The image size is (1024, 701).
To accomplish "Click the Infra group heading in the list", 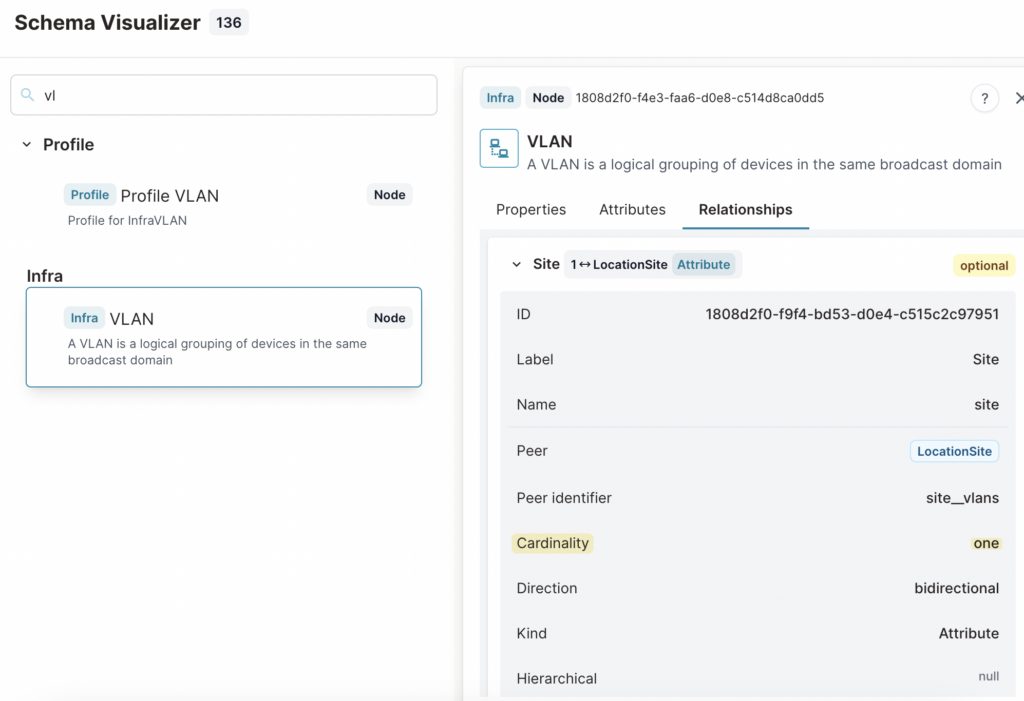I will [x=45, y=276].
